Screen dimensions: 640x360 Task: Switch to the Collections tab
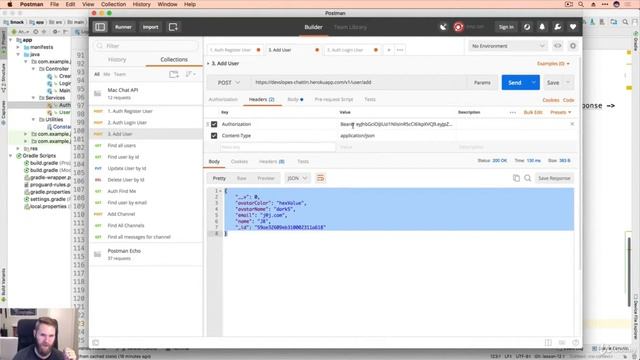click(174, 60)
